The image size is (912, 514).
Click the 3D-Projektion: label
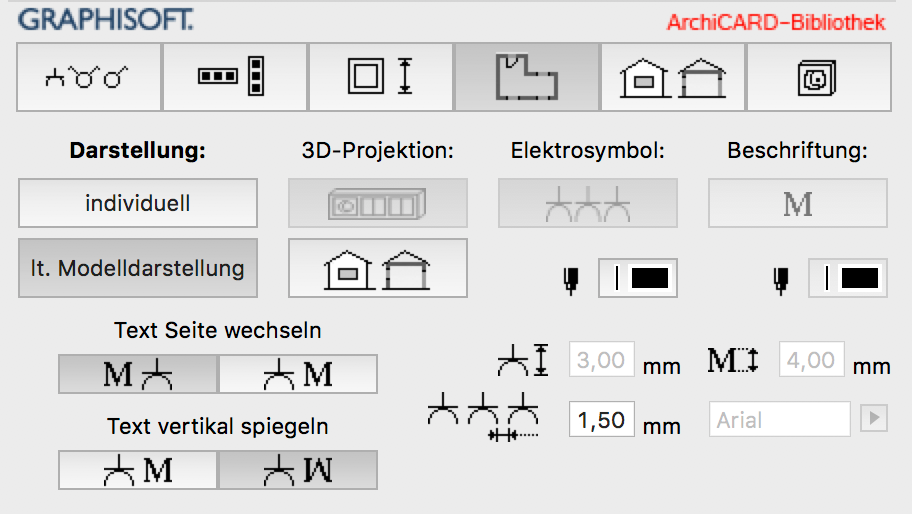(377, 151)
